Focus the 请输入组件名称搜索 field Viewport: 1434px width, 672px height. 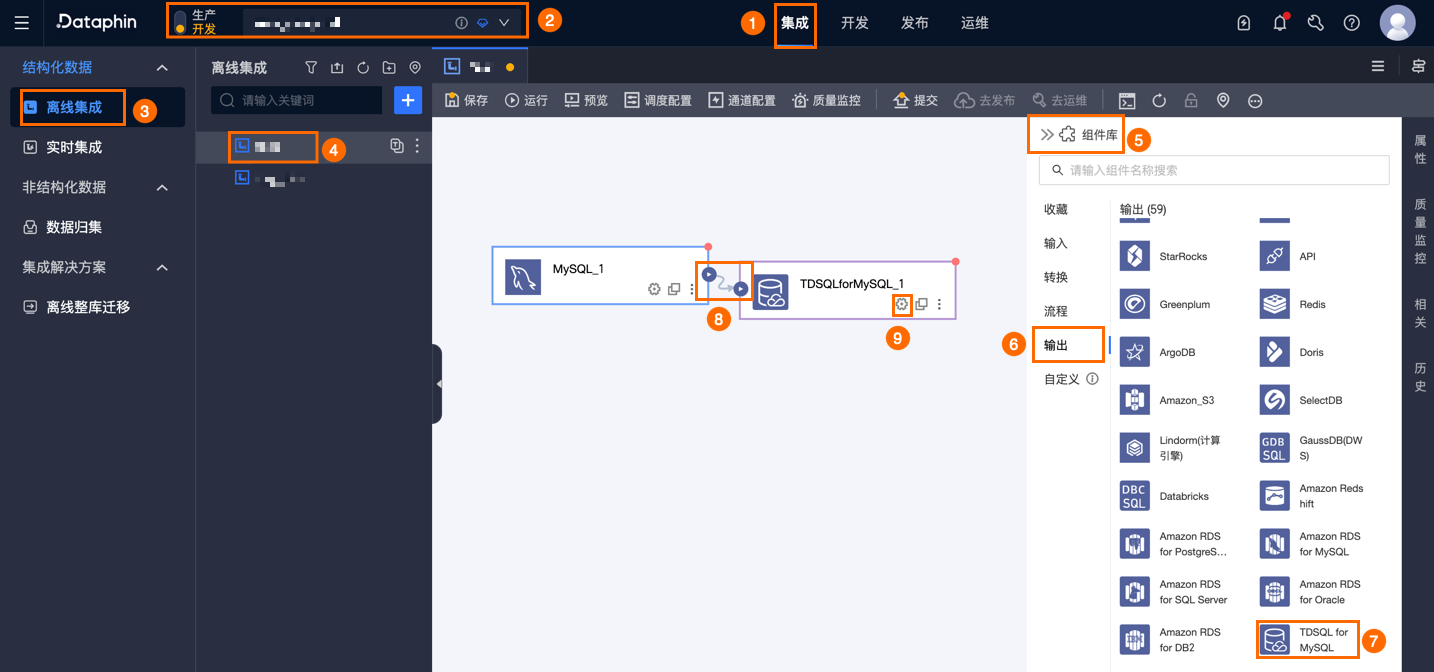(1214, 170)
